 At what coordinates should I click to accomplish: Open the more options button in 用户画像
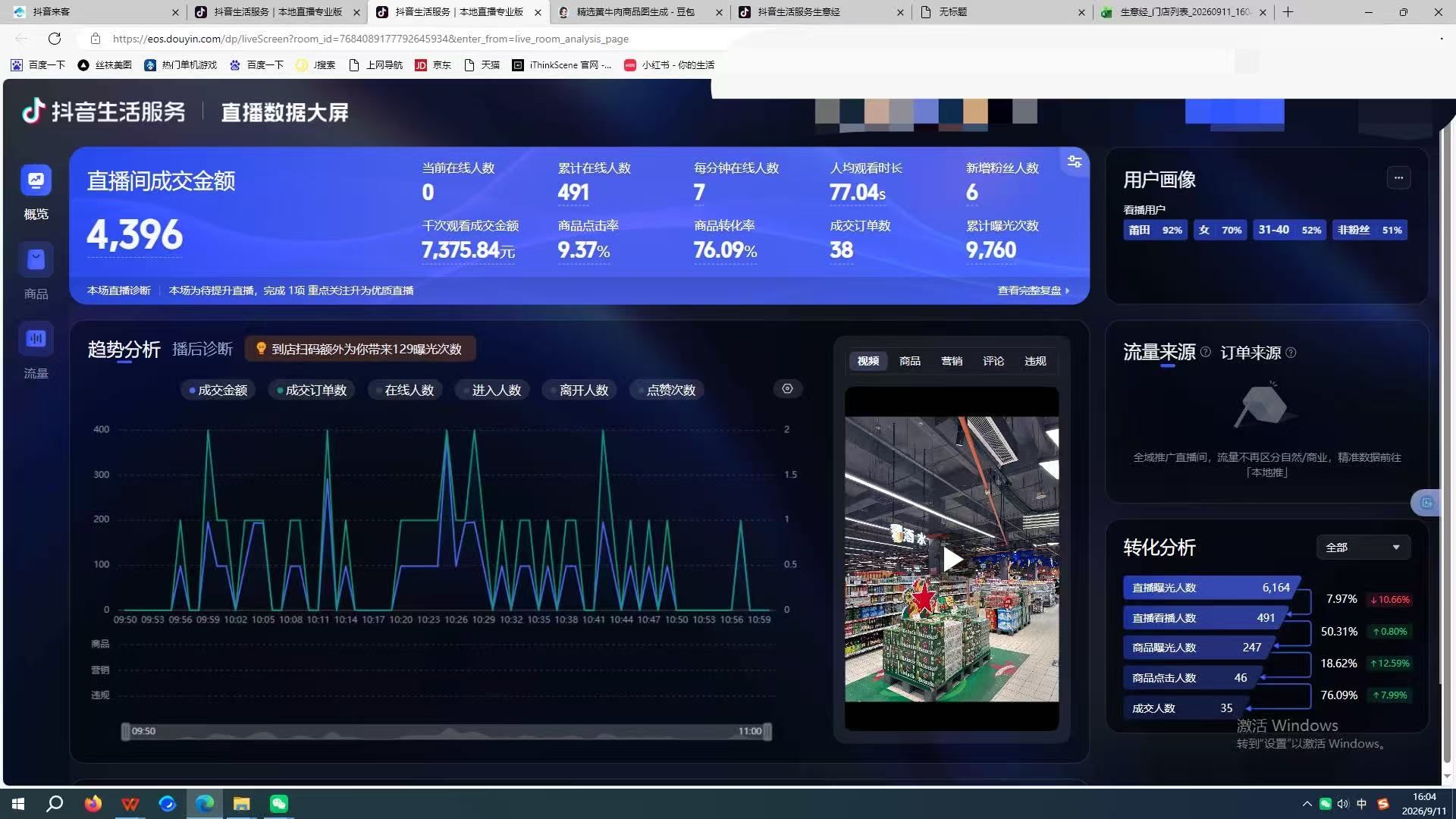coord(1398,178)
